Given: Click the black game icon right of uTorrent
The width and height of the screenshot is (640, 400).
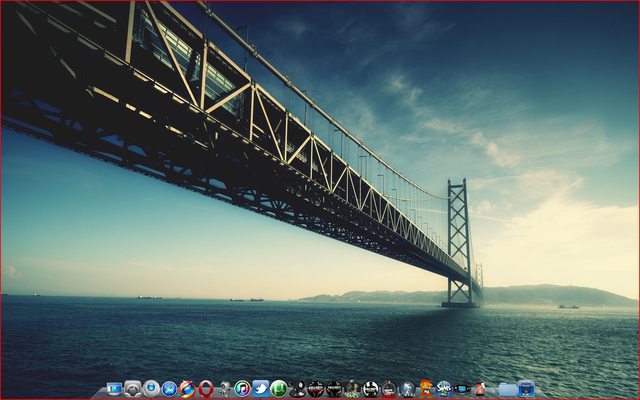Looking at the screenshot, I should pos(297,389).
